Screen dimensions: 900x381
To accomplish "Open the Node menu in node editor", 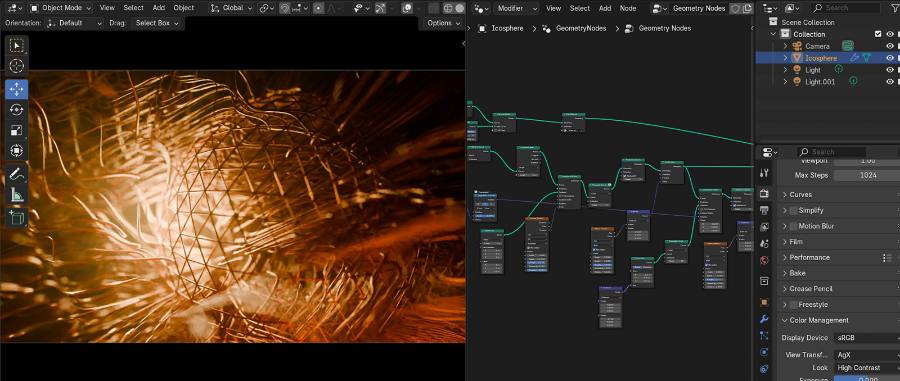I will click(x=628, y=8).
